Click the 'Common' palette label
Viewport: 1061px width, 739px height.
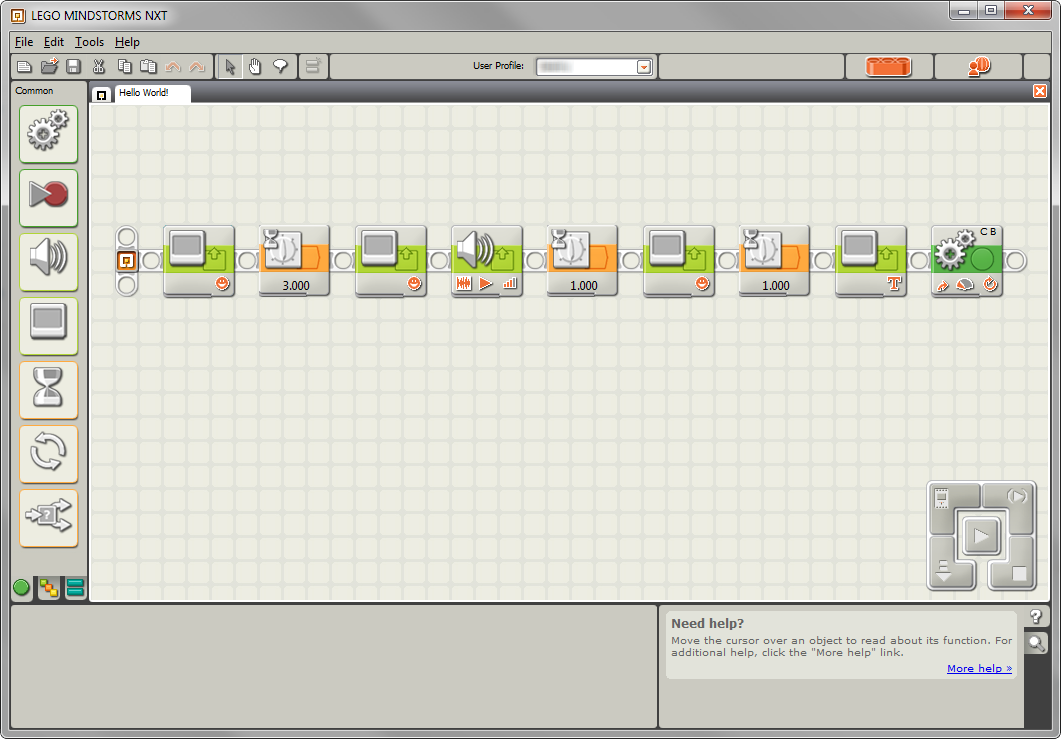34,91
